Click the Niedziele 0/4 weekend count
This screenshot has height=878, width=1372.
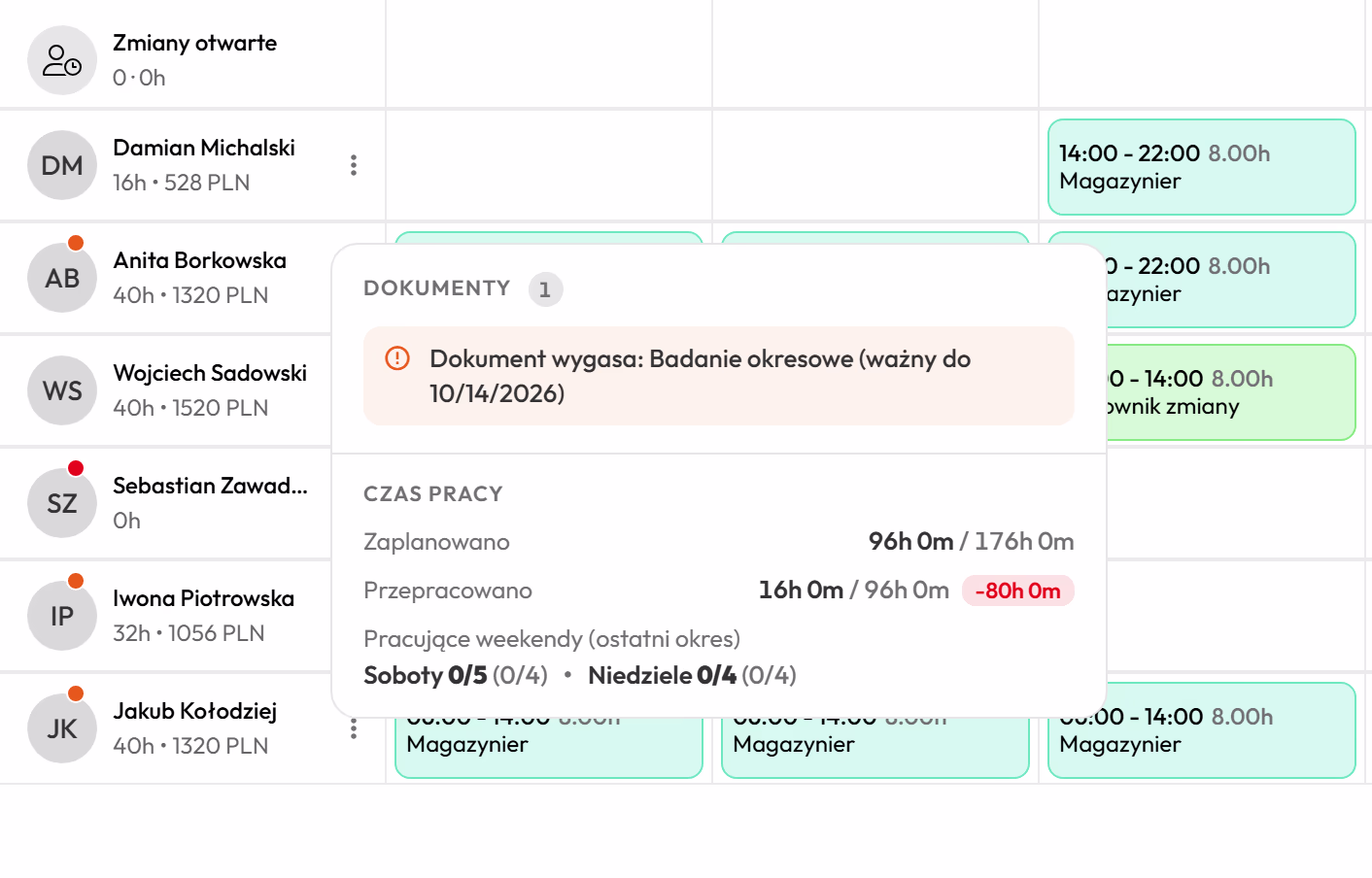pos(692,675)
